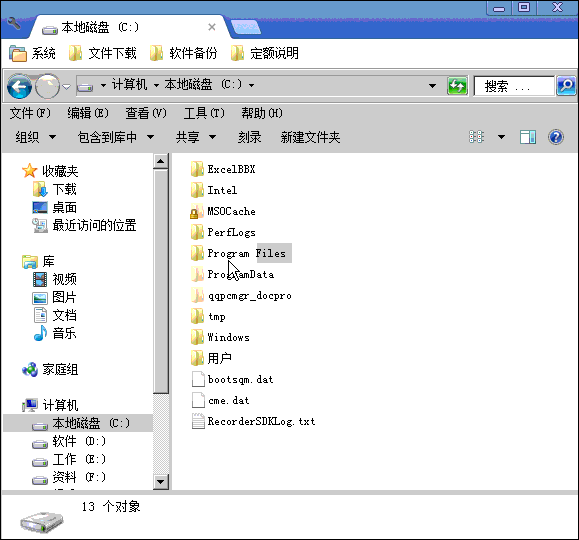Open the 软件备份 bookmark folder
579x540 pixels.
pyautogui.click(x=184, y=54)
